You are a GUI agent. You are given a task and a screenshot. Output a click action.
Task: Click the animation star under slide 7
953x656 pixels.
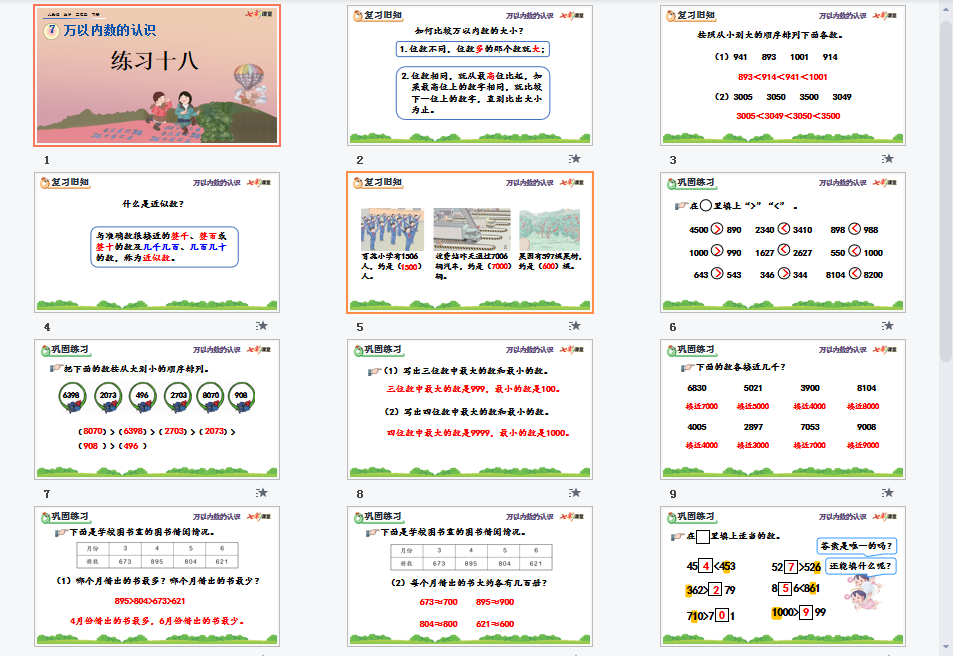(x=261, y=493)
